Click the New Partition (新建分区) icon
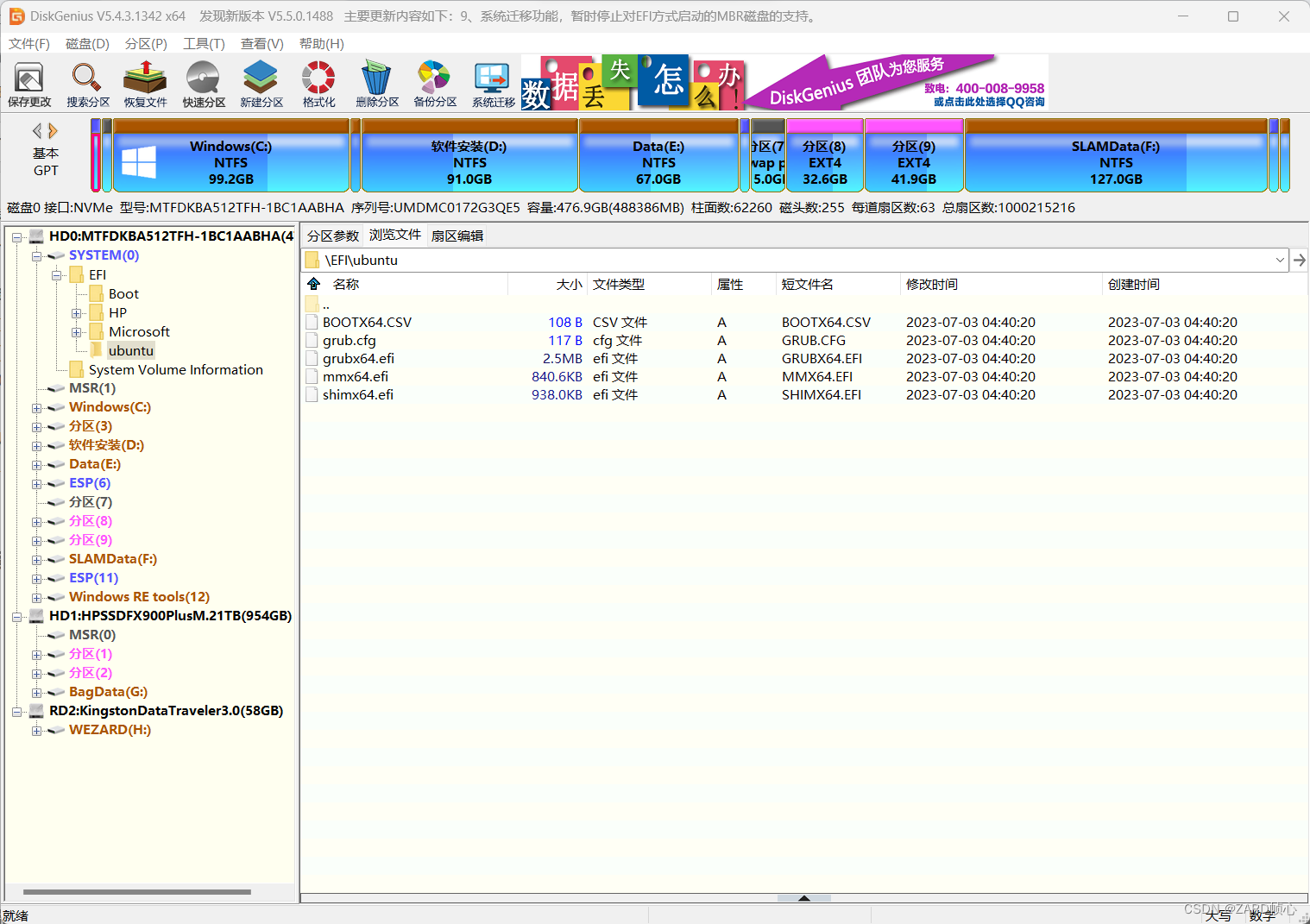 (x=261, y=84)
